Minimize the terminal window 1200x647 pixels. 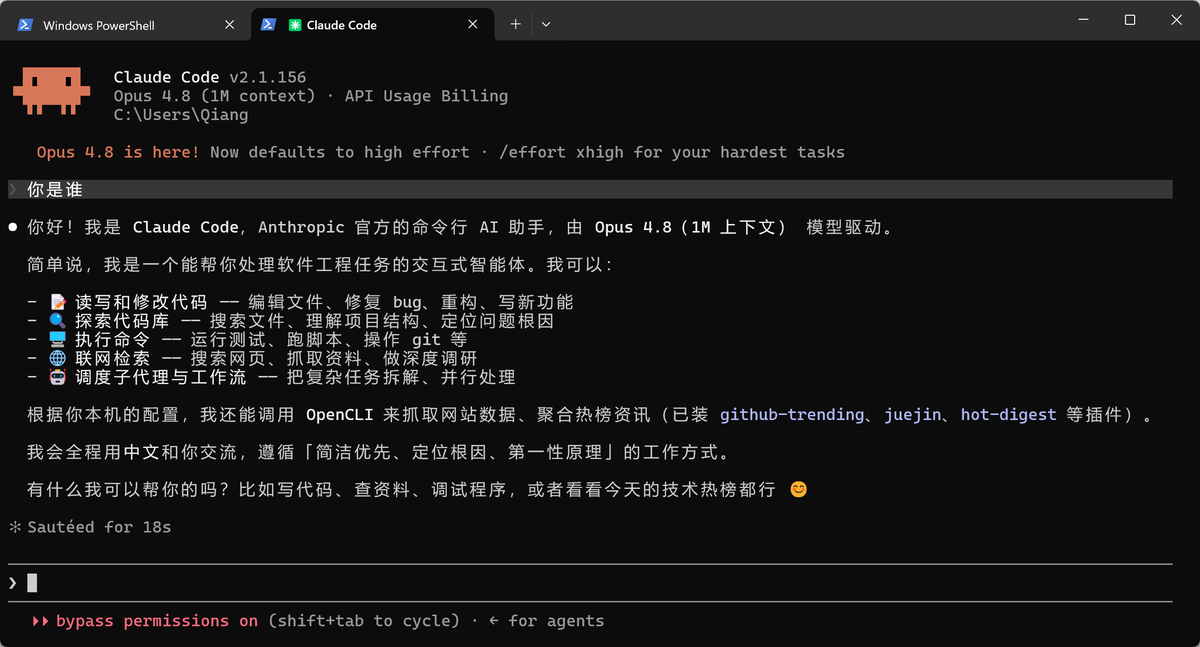[x=1084, y=20]
